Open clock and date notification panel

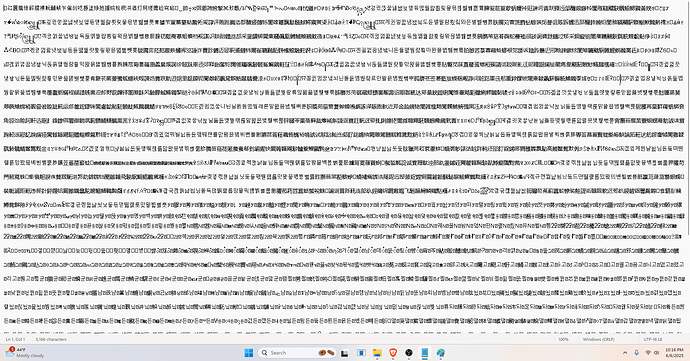pyautogui.click(x=674, y=353)
